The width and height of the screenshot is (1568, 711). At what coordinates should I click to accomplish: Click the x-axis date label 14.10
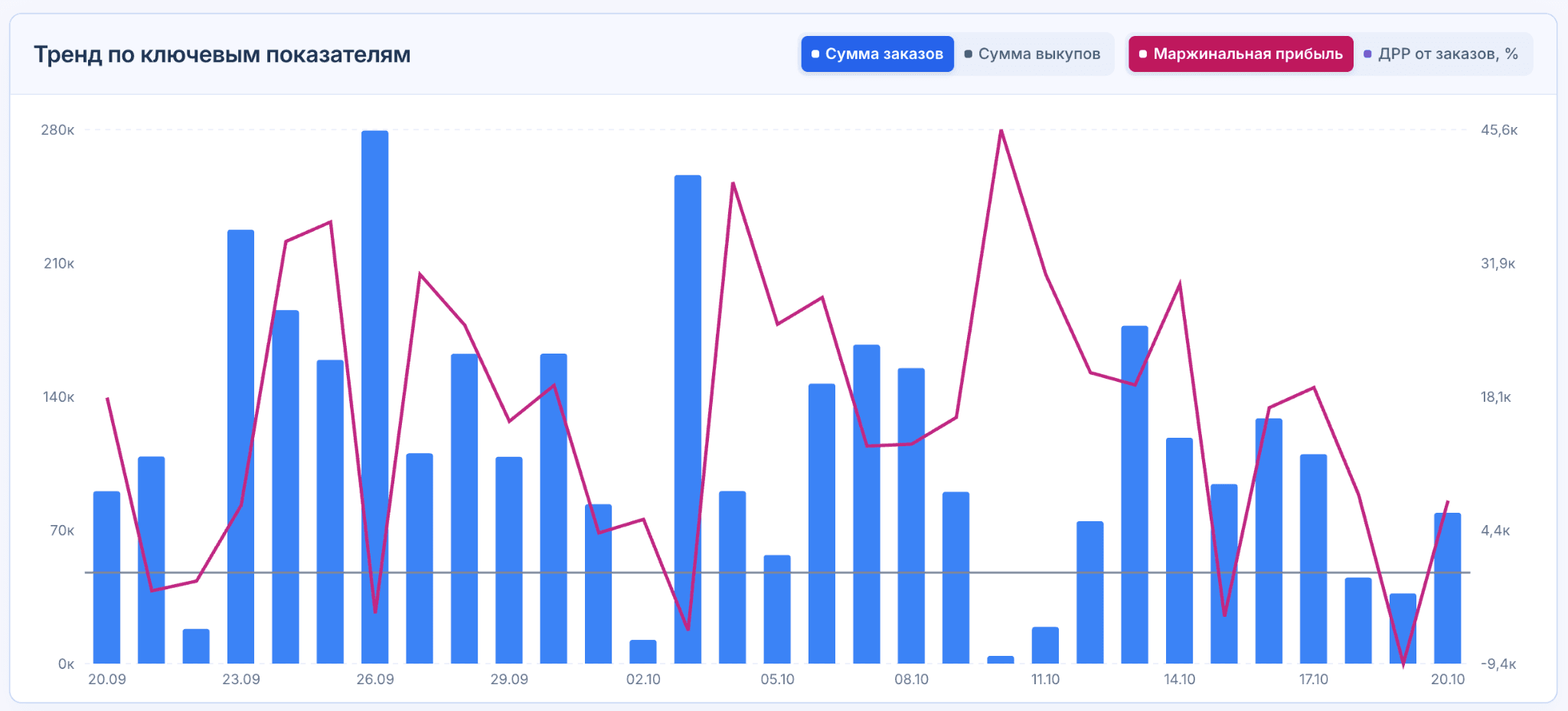1179,680
